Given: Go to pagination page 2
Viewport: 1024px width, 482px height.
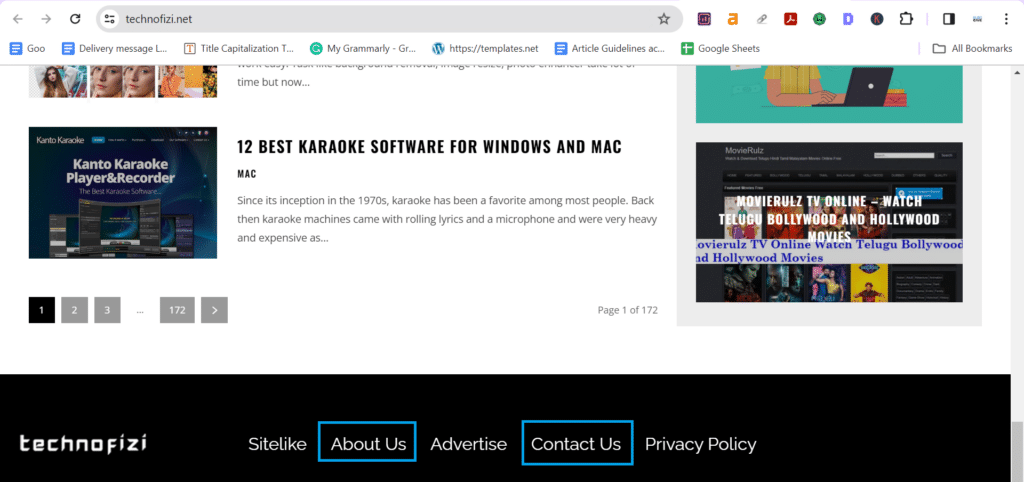Looking at the screenshot, I should [x=74, y=310].
